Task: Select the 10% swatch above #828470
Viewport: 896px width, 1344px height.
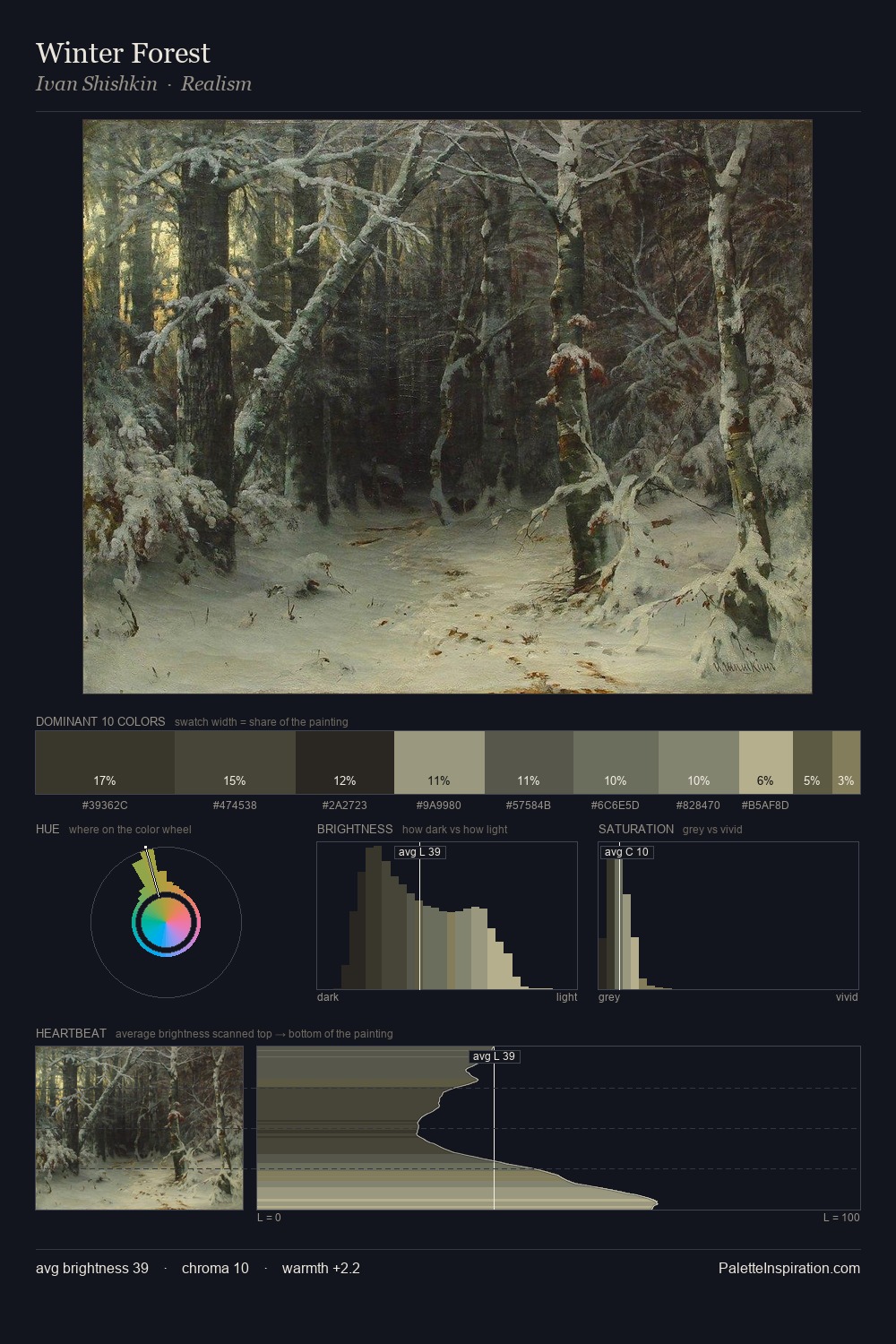Action: pos(699,762)
